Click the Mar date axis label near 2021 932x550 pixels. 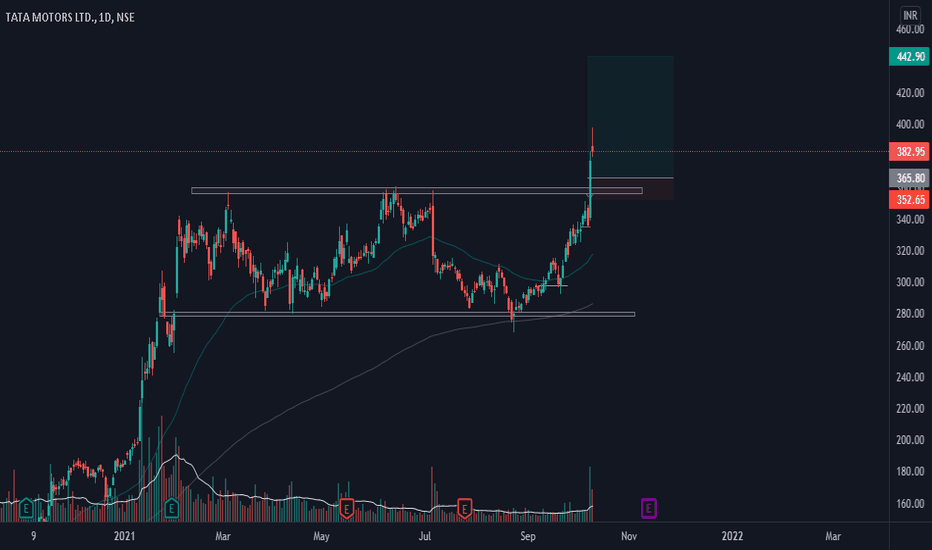coord(222,536)
